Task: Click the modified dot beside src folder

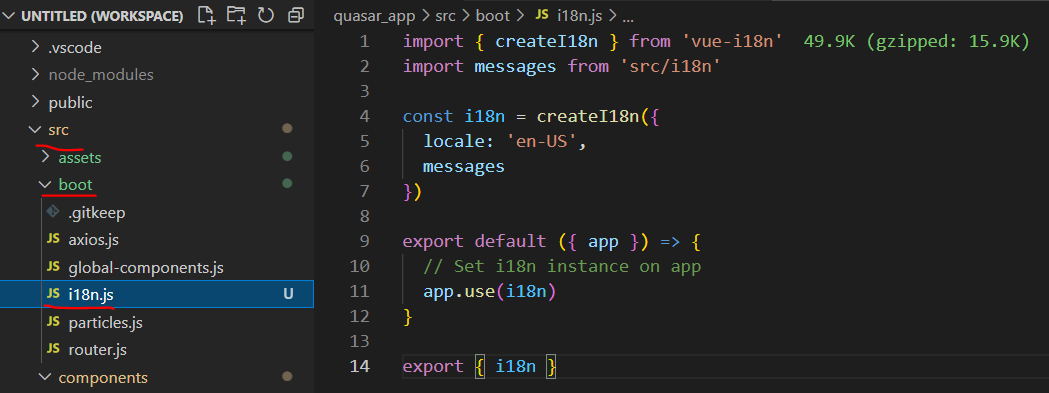Action: [287, 129]
